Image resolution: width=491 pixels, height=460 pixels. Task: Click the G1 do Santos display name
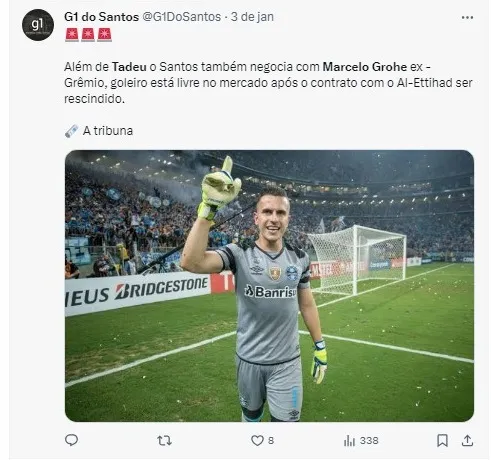pos(101,17)
